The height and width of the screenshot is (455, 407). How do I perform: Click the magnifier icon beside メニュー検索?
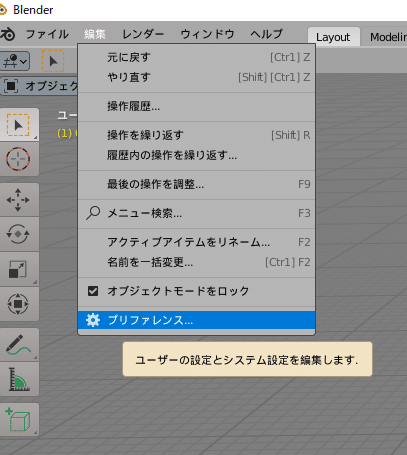tap(93, 213)
